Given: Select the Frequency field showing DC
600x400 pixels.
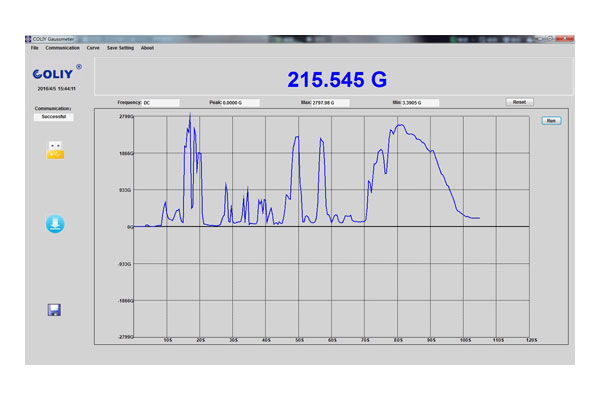Looking at the screenshot, I should pos(160,102).
